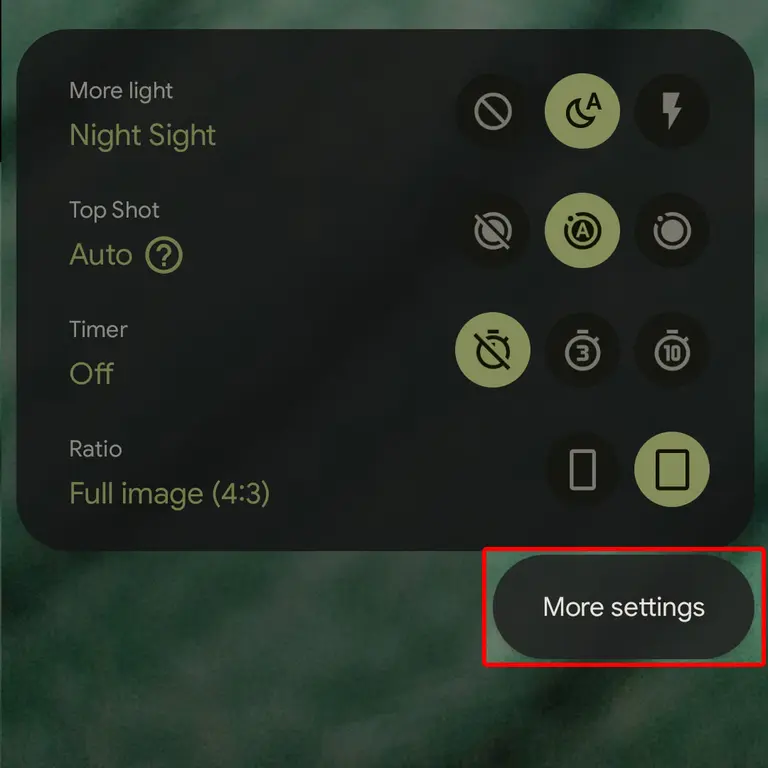Disable Top Shot with the crossed-out icon
Screen dimensions: 768x768
pos(493,230)
